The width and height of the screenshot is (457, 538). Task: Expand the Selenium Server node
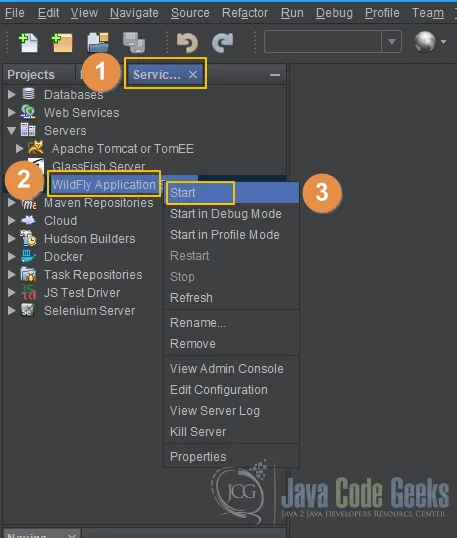[12, 310]
